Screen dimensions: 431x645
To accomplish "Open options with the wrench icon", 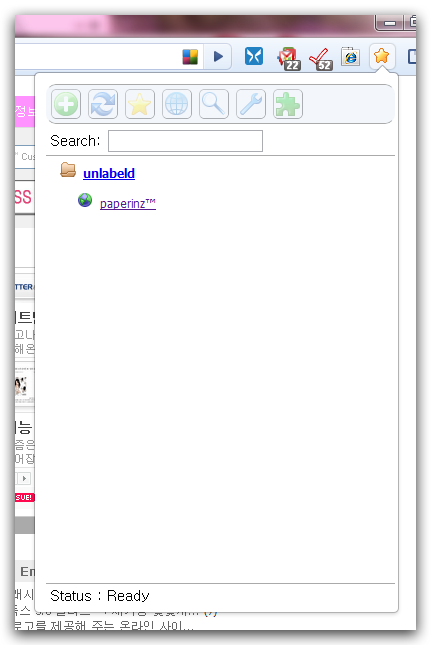I will [251, 104].
